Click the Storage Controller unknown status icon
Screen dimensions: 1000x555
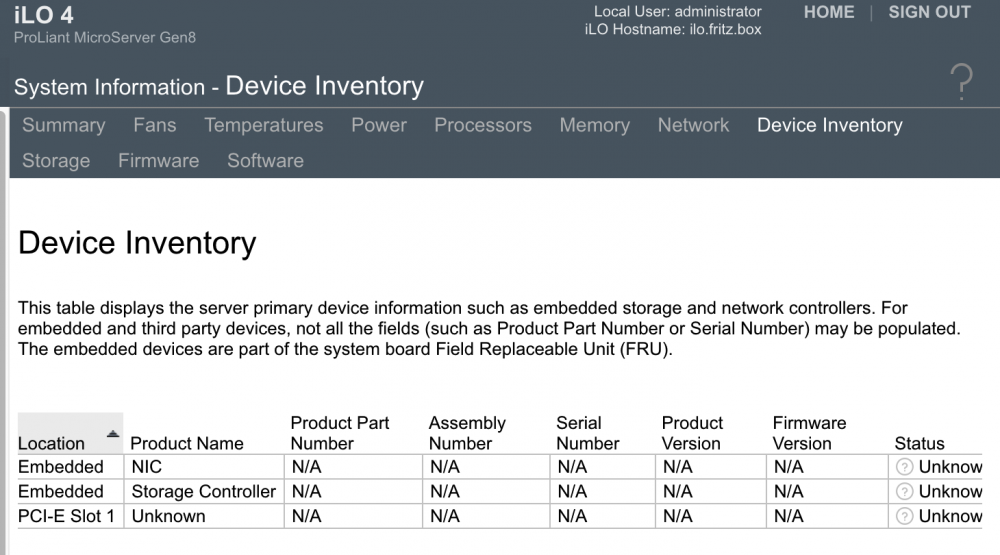(904, 491)
